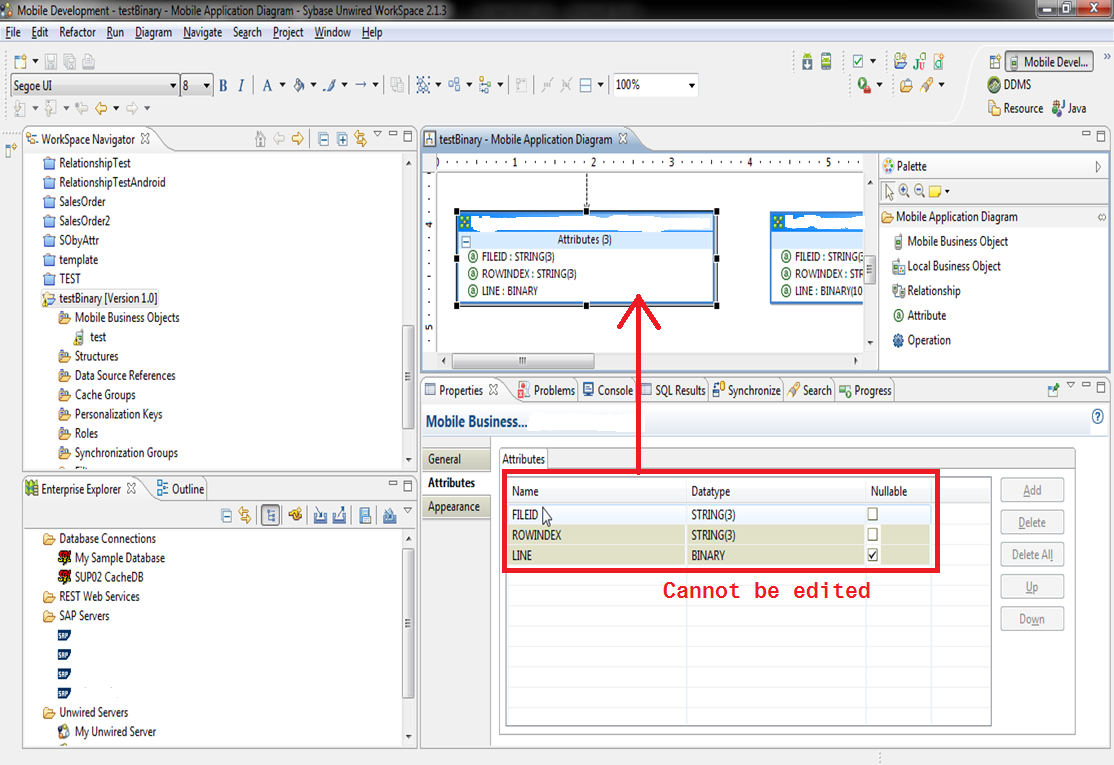Click the Mobile Business Object palette tool
The image size is (1114, 765).
point(951,242)
